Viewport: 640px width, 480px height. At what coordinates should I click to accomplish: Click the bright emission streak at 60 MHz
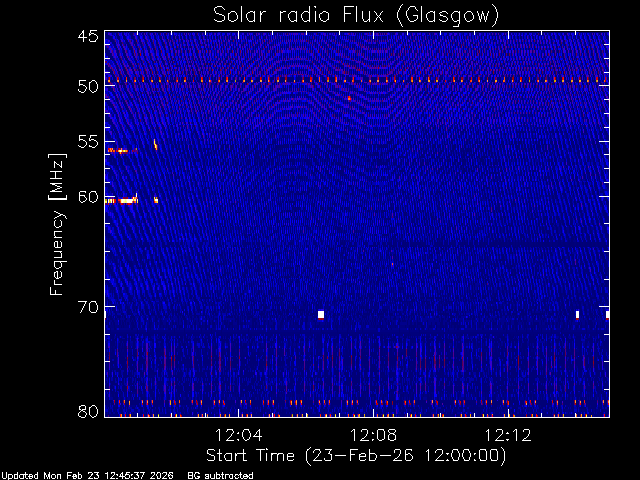click(122, 200)
